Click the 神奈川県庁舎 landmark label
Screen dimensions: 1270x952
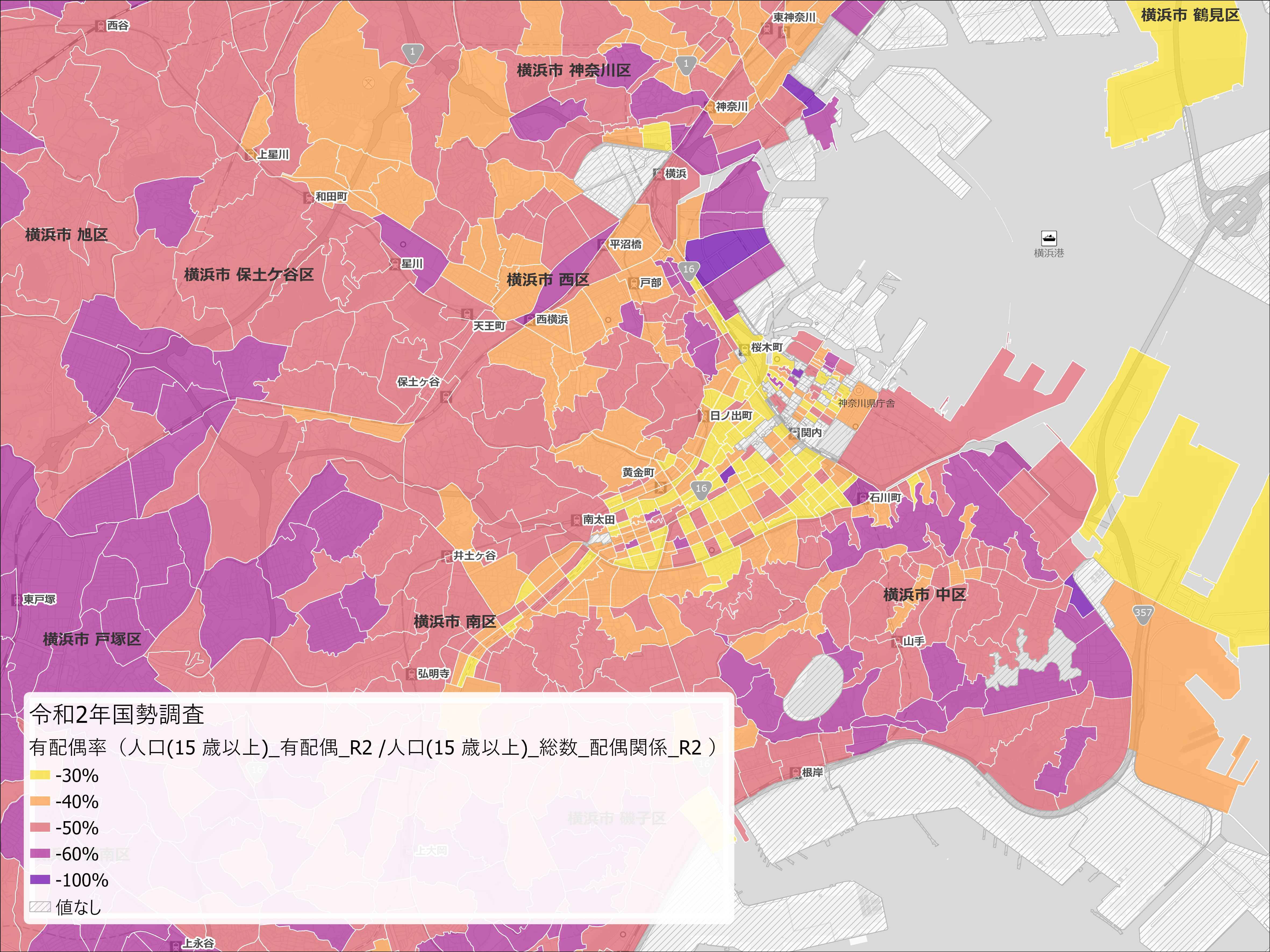tap(866, 403)
